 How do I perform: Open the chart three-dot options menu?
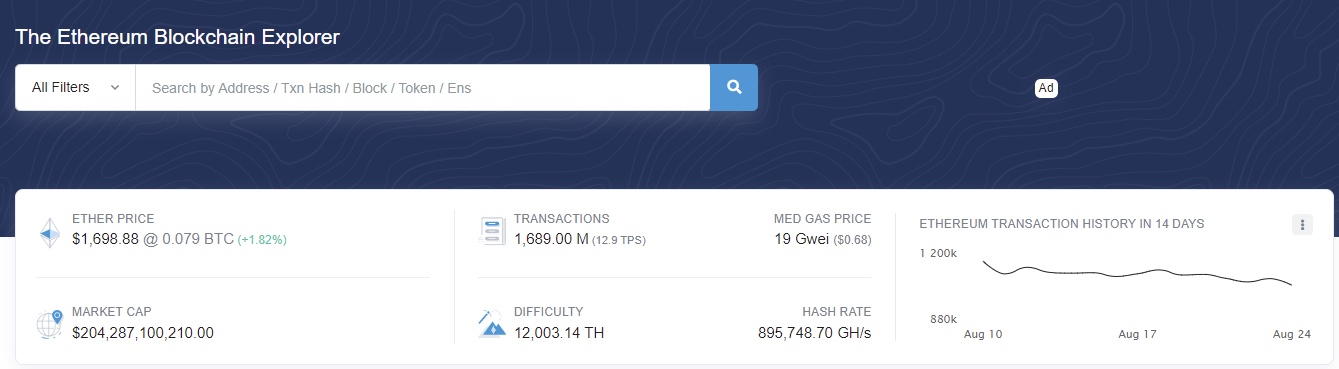1302,225
